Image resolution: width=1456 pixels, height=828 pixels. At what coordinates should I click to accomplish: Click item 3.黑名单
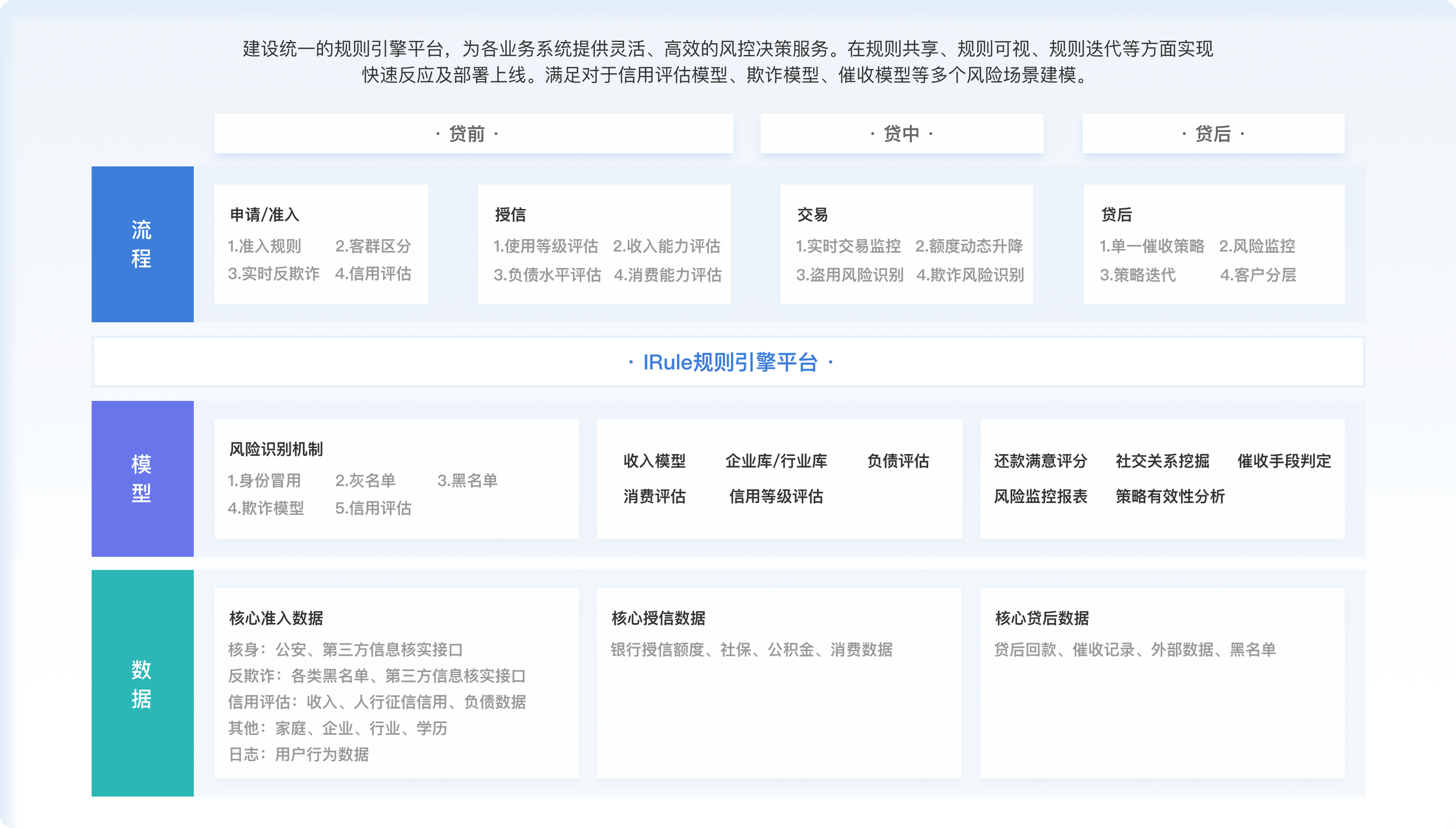click(467, 481)
